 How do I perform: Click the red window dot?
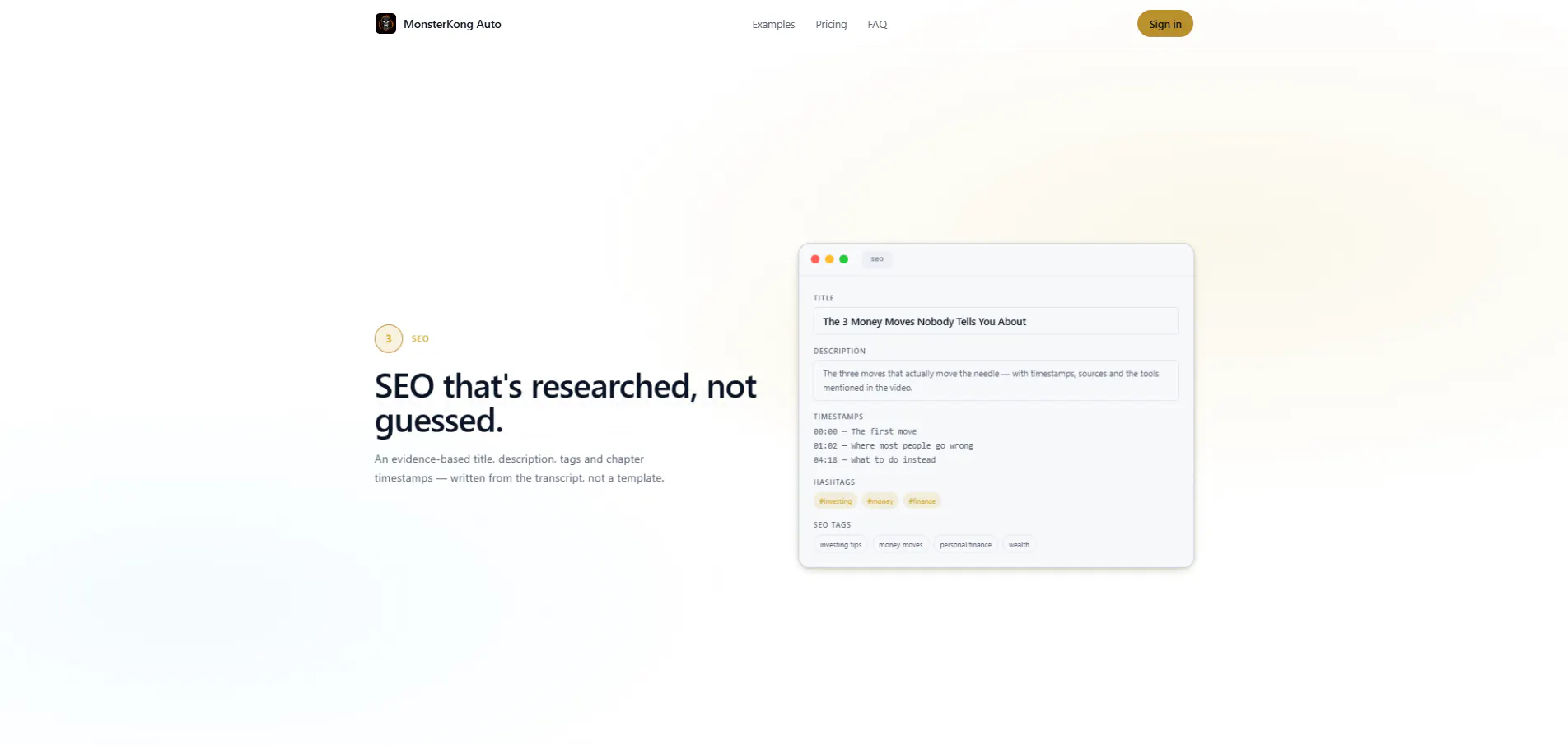815,259
